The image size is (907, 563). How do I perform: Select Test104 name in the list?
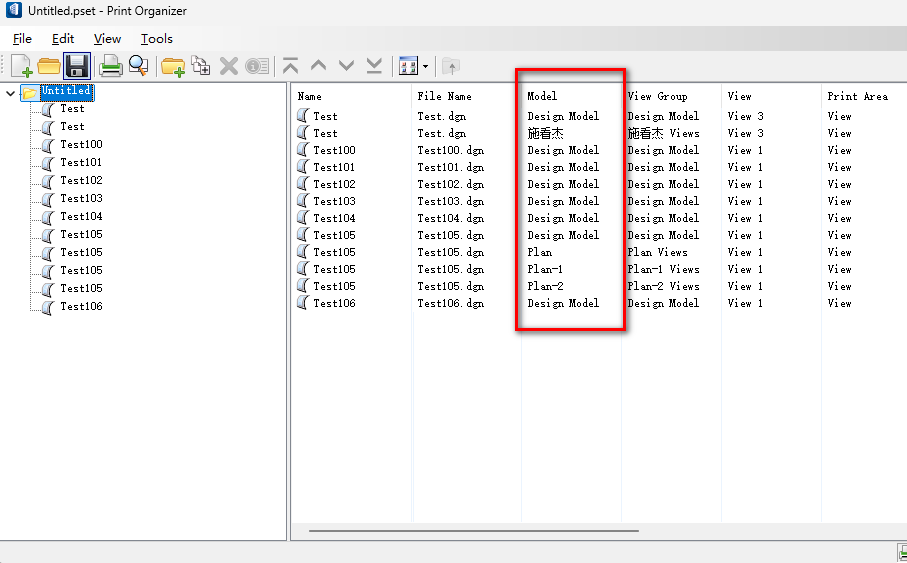334,218
